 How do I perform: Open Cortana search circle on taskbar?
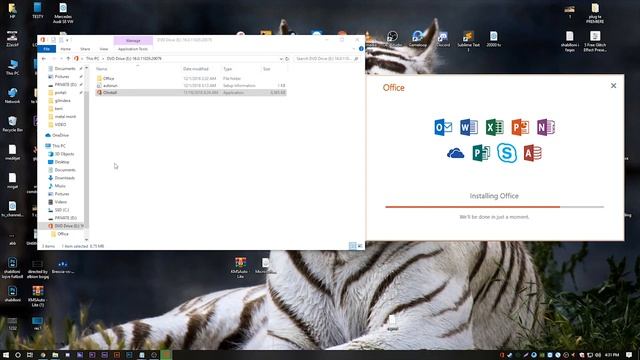tap(18, 355)
